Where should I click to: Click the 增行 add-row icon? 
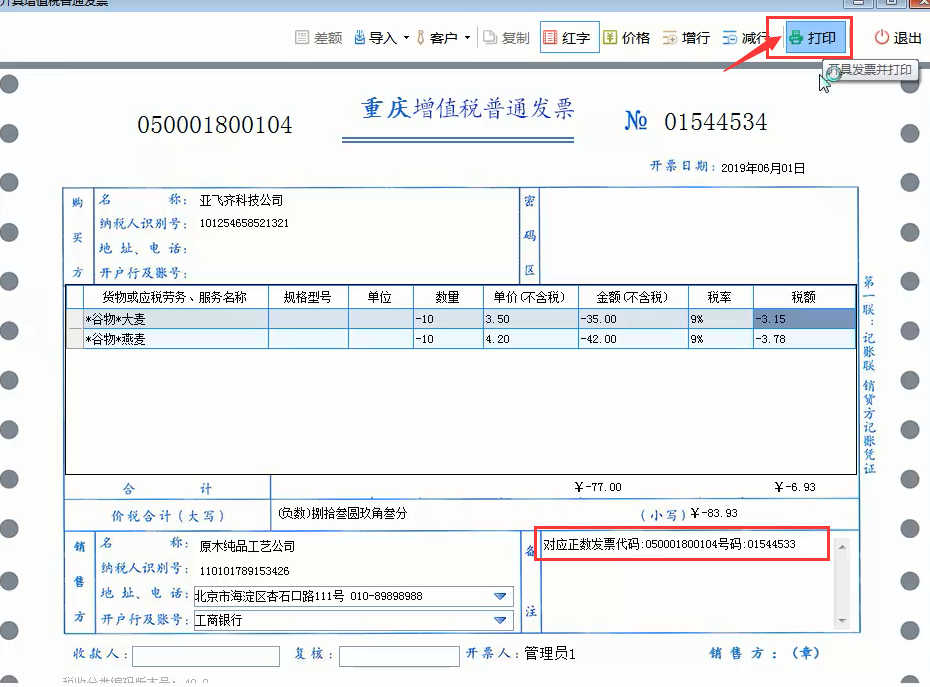670,38
